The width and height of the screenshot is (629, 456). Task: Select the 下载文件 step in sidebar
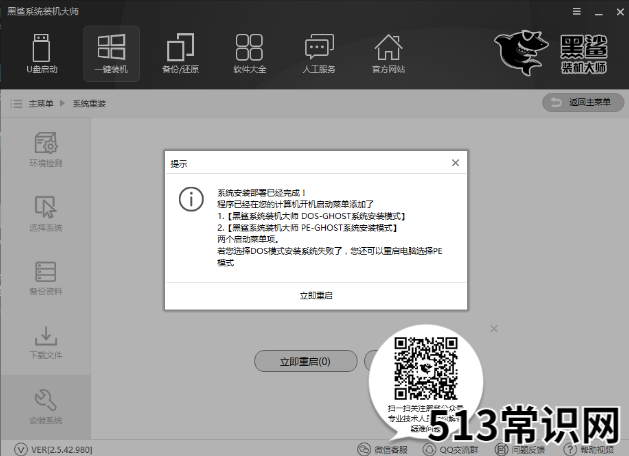[46, 343]
